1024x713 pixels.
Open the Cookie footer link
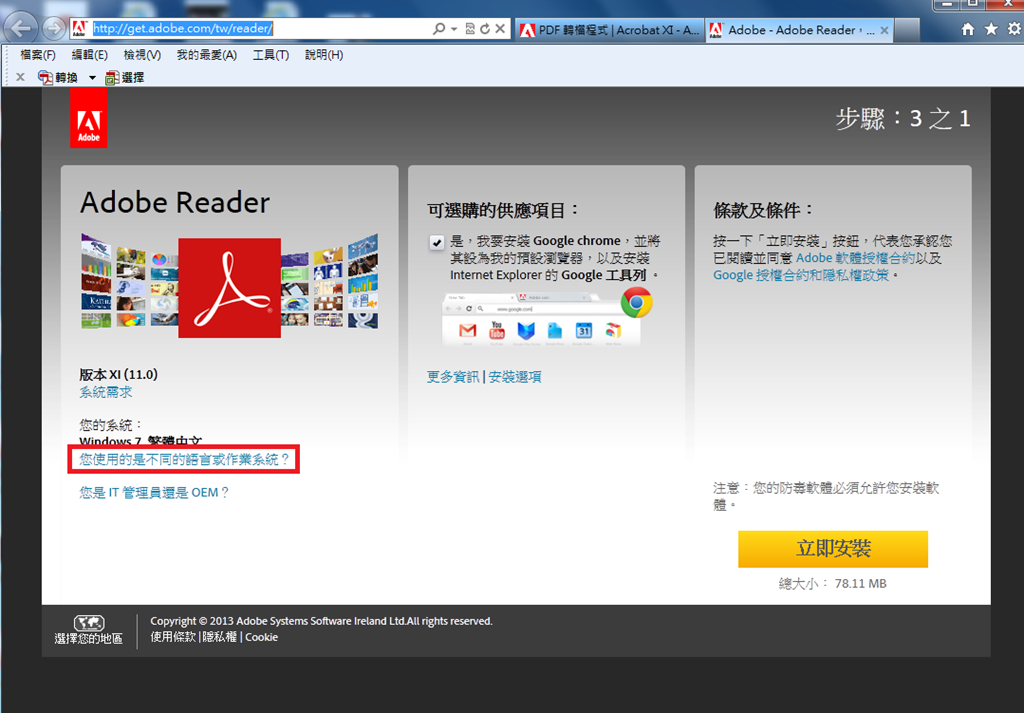(261, 637)
